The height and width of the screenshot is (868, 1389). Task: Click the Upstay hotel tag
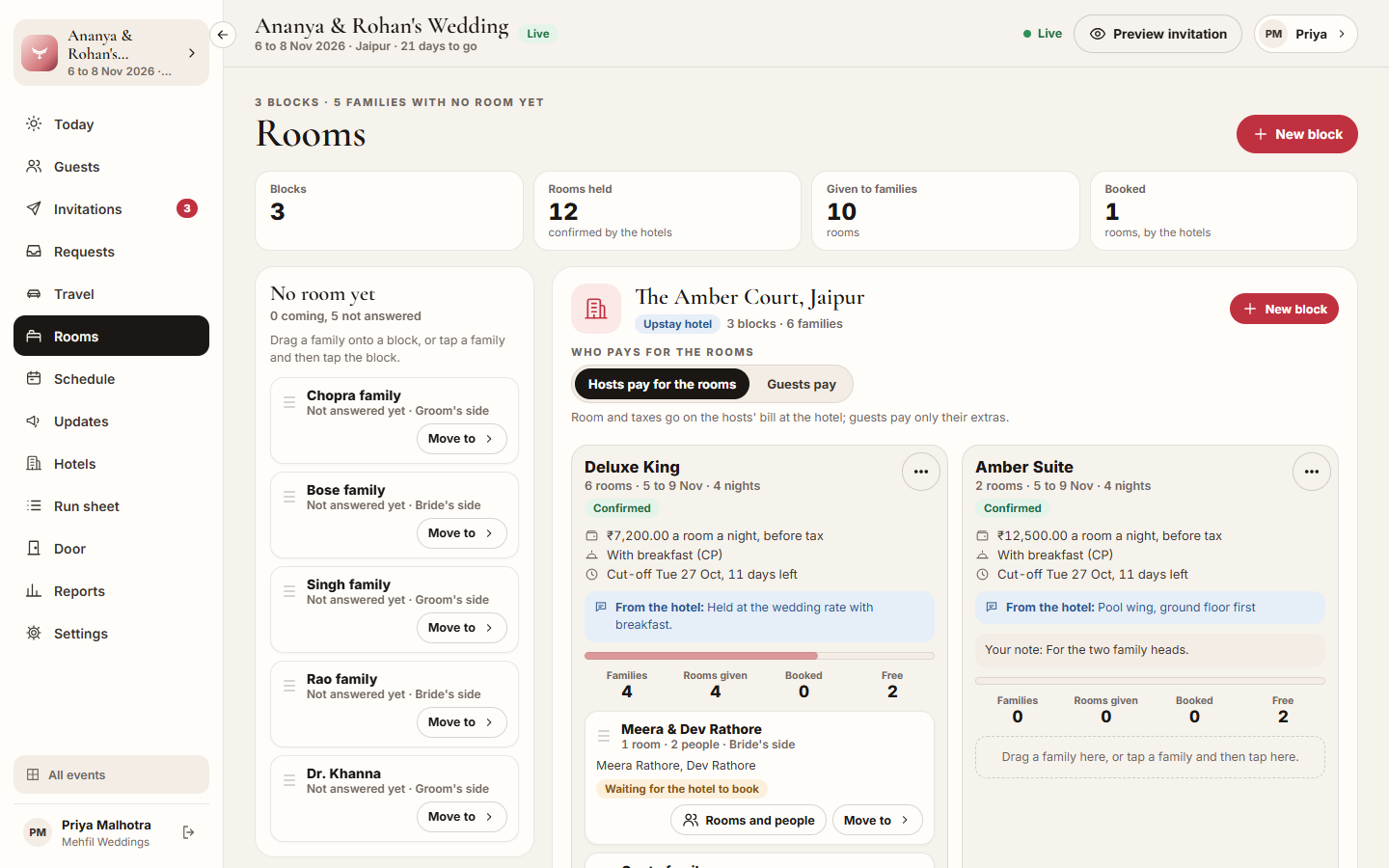tap(677, 324)
